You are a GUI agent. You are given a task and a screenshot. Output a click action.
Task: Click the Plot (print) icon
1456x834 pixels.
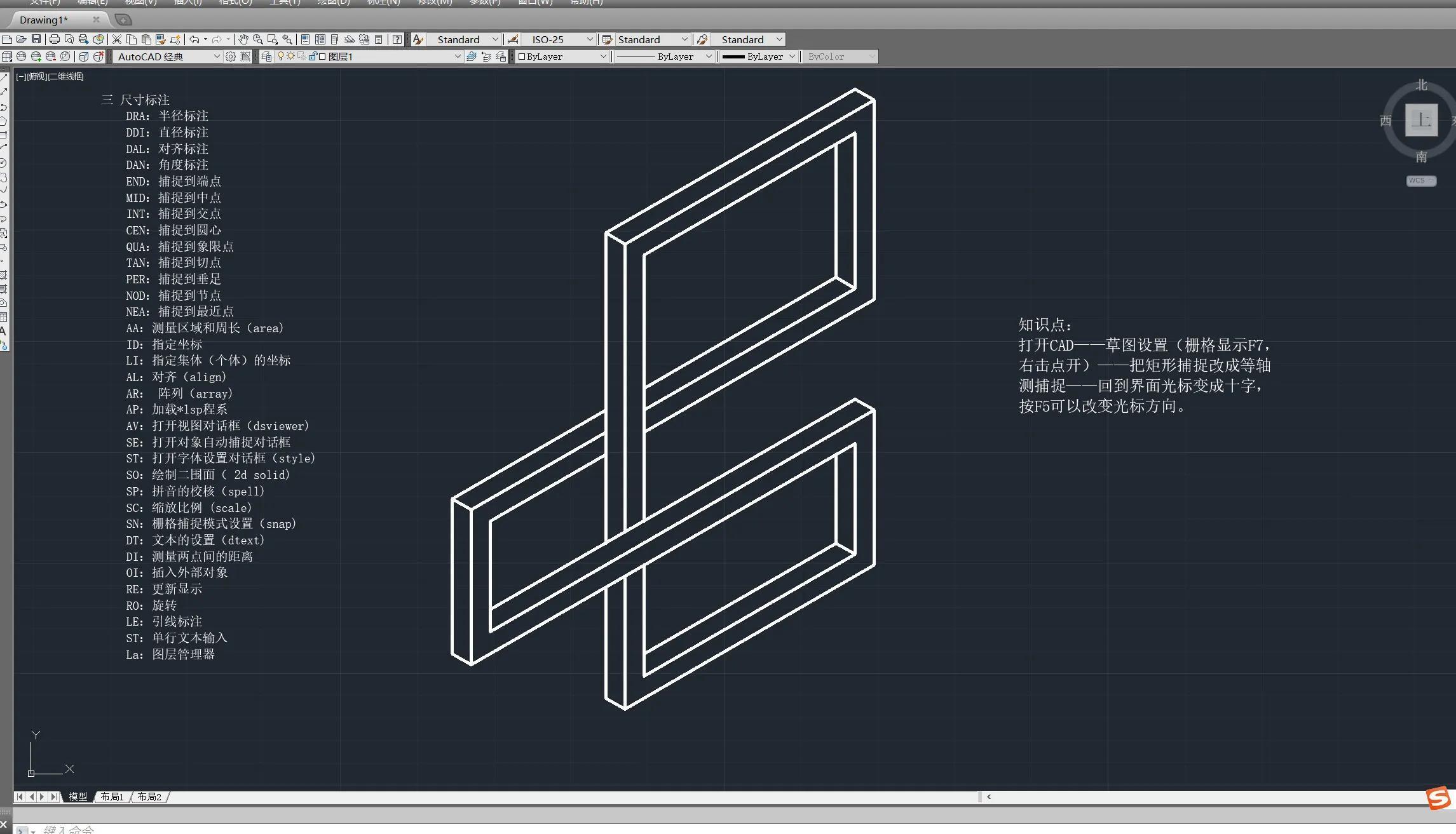click(x=54, y=39)
